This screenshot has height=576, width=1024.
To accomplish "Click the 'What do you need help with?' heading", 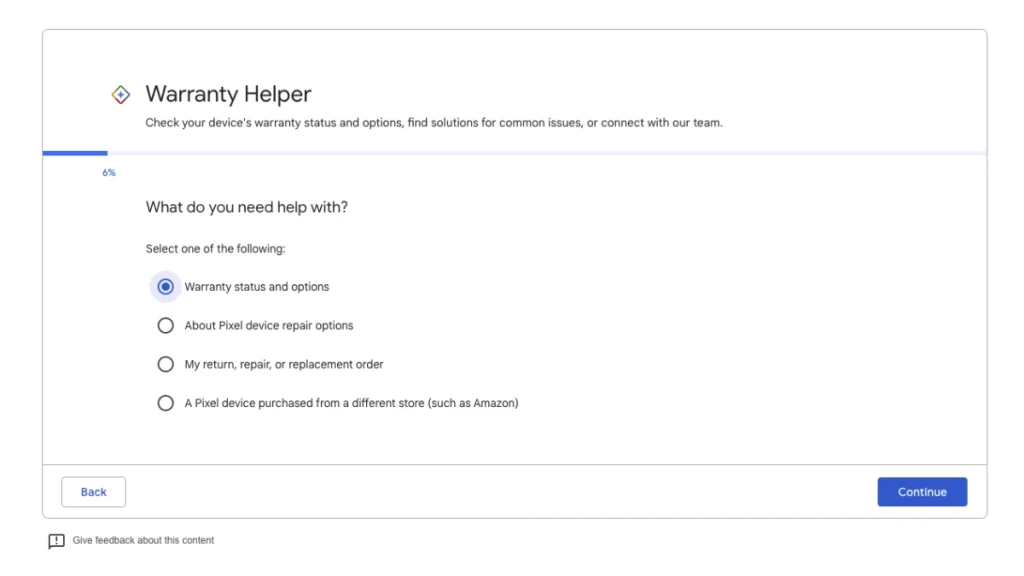I will tap(247, 207).
